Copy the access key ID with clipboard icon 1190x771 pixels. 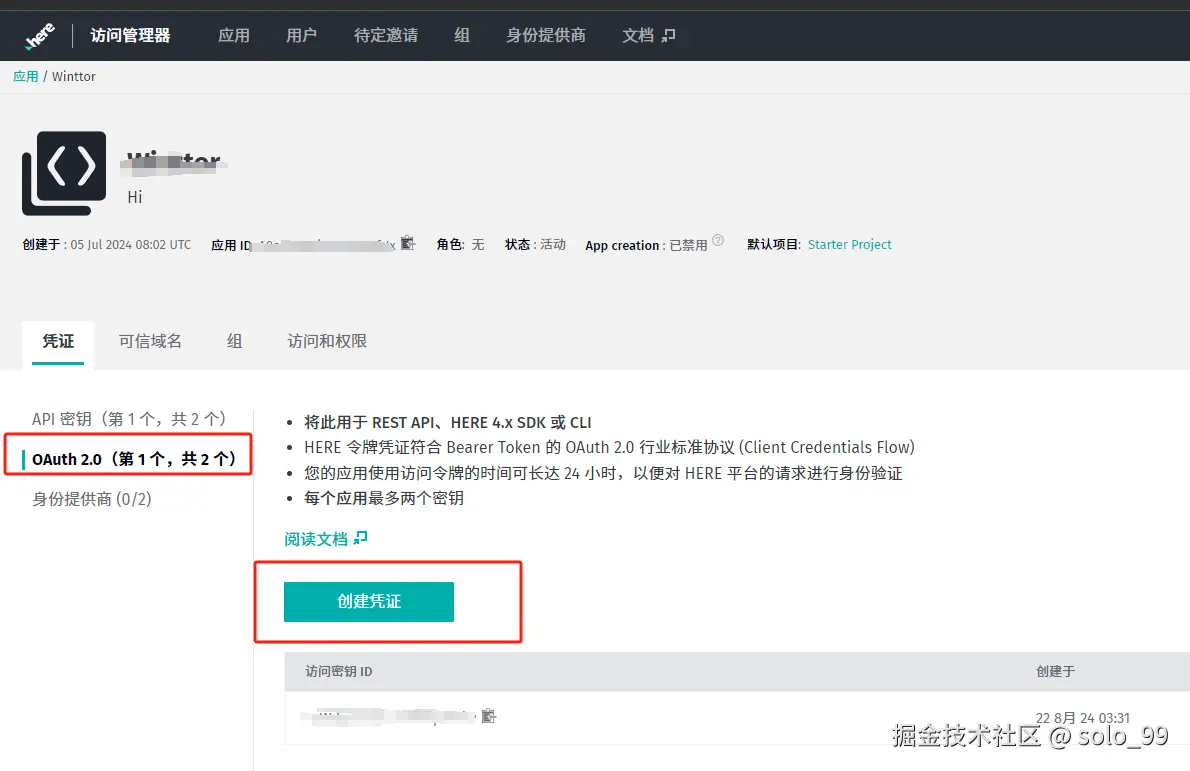coord(488,716)
